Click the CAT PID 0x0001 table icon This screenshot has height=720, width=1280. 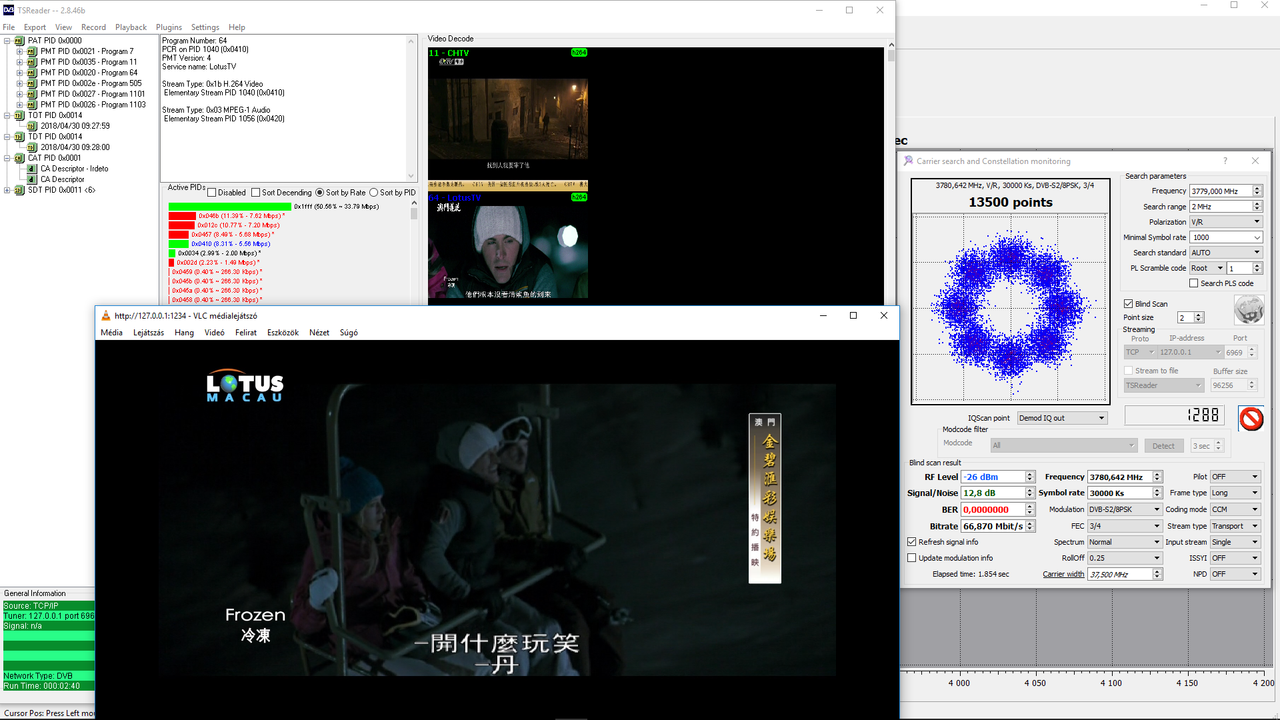20,158
